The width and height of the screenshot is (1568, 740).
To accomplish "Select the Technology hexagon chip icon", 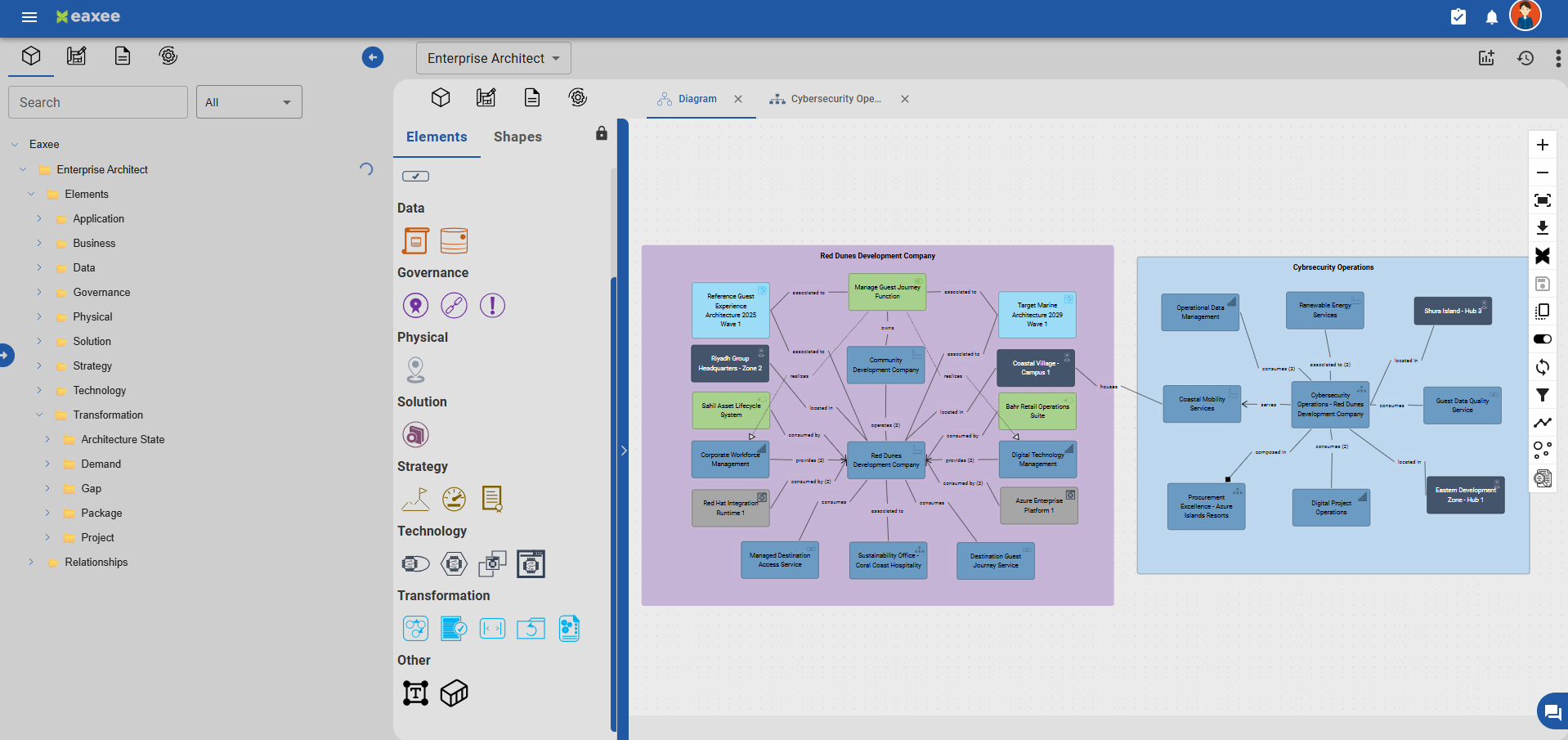I will (454, 563).
